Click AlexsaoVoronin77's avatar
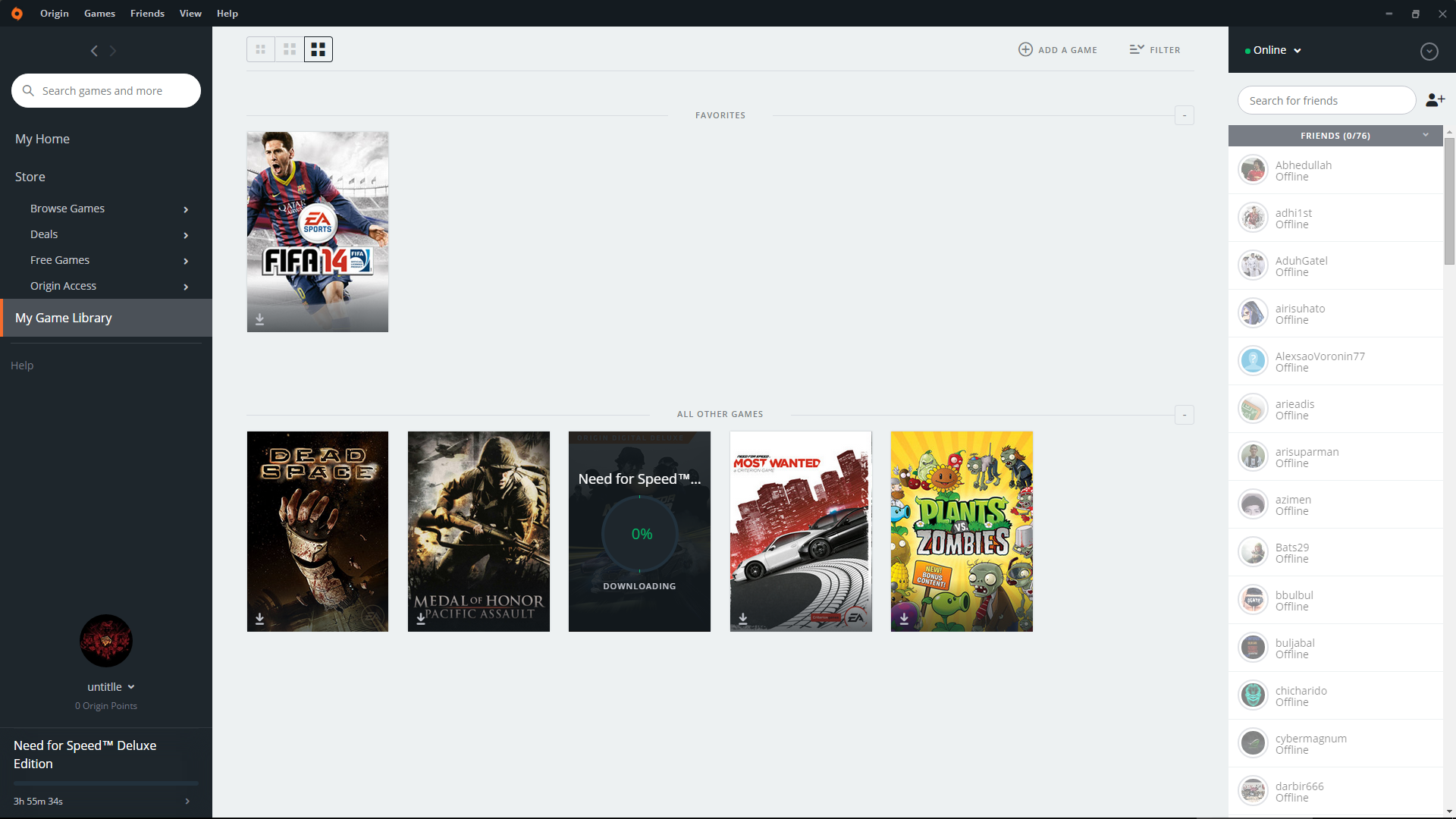Viewport: 1456px width, 819px height. pos(1253,361)
